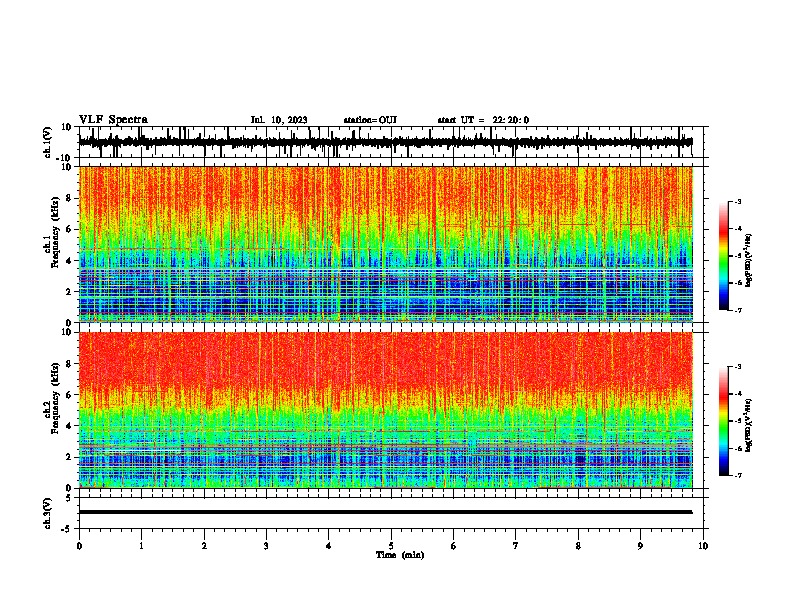792x612 pixels.
Task: Click the '1' tick on the time axis
Action: (x=141, y=546)
